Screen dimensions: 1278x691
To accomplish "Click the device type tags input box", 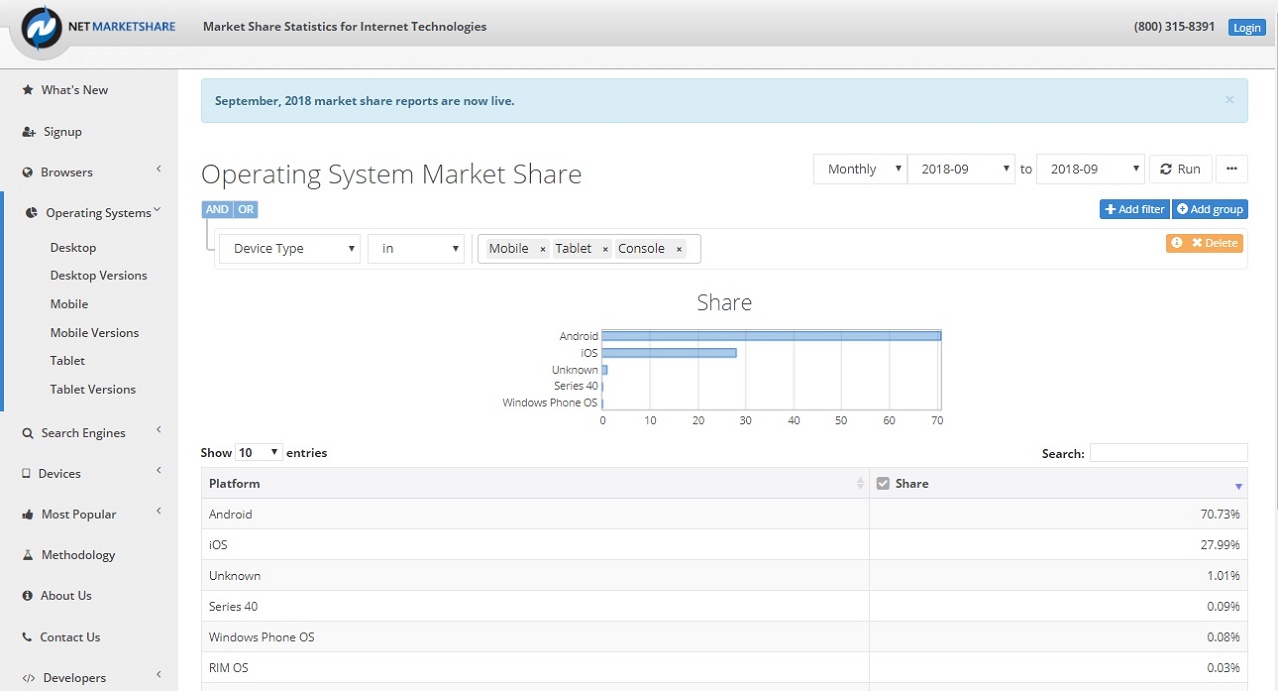I will click(x=589, y=249).
